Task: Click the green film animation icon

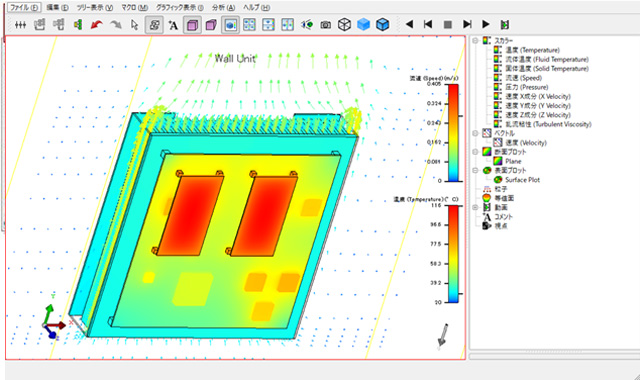Action: point(505,25)
